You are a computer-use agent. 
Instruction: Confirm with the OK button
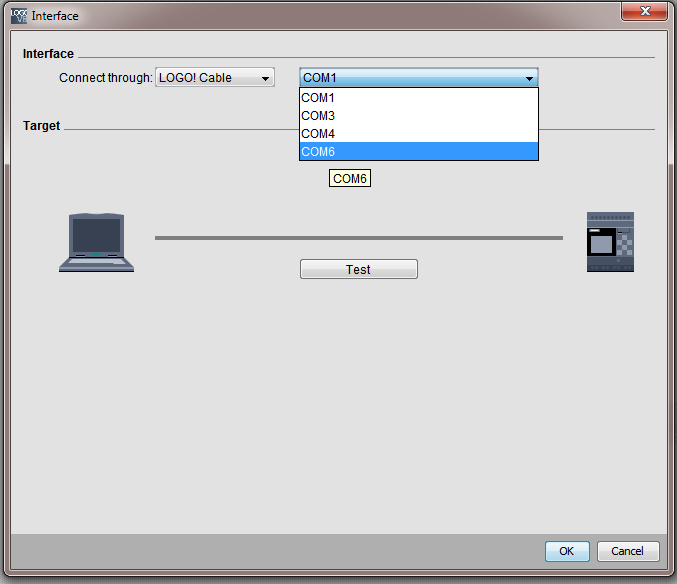567,551
